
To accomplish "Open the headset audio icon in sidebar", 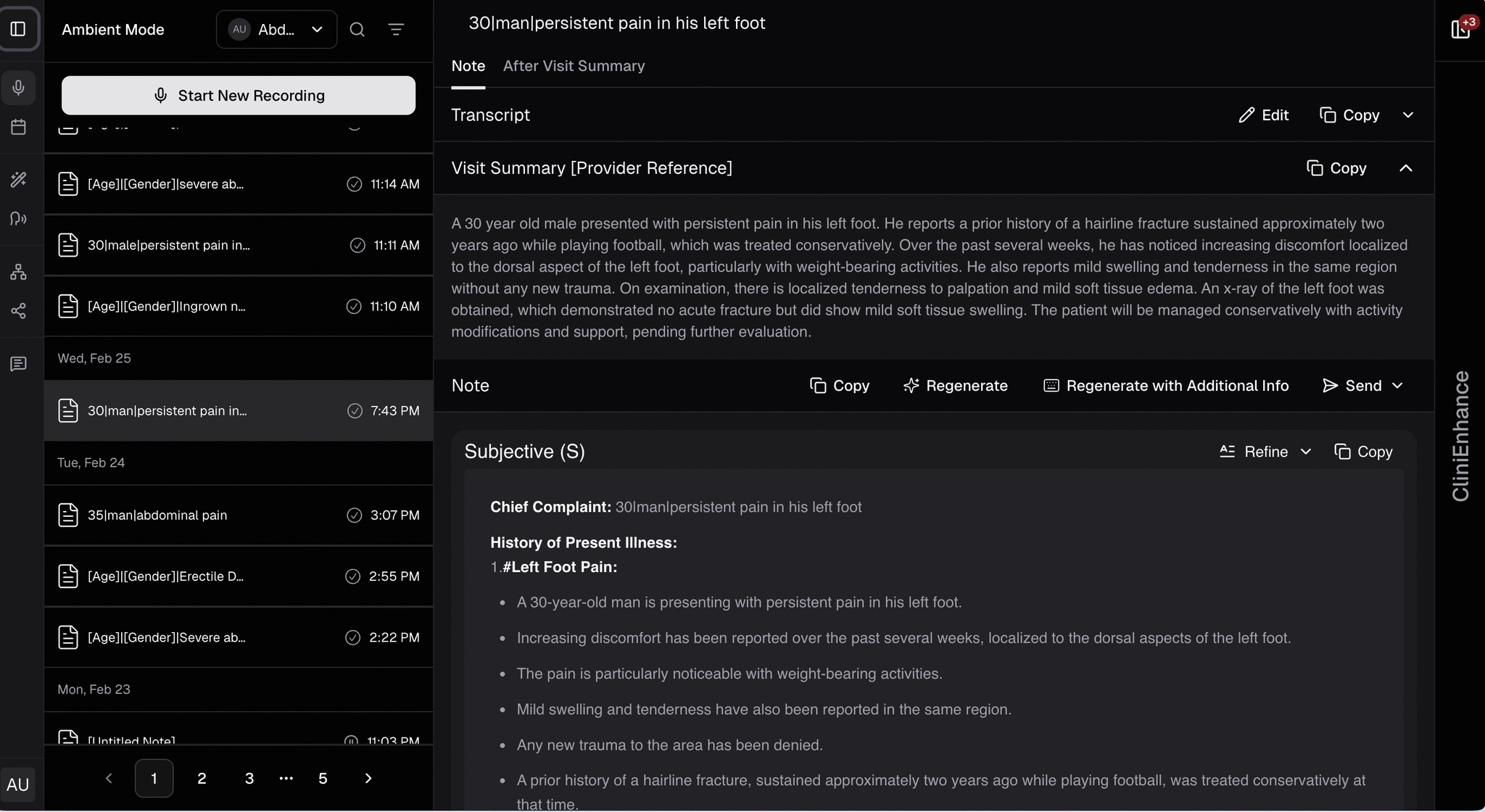I will click(x=19, y=218).
